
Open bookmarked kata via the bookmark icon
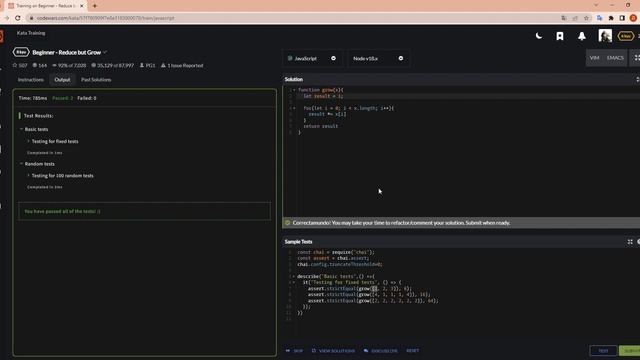click(560, 36)
